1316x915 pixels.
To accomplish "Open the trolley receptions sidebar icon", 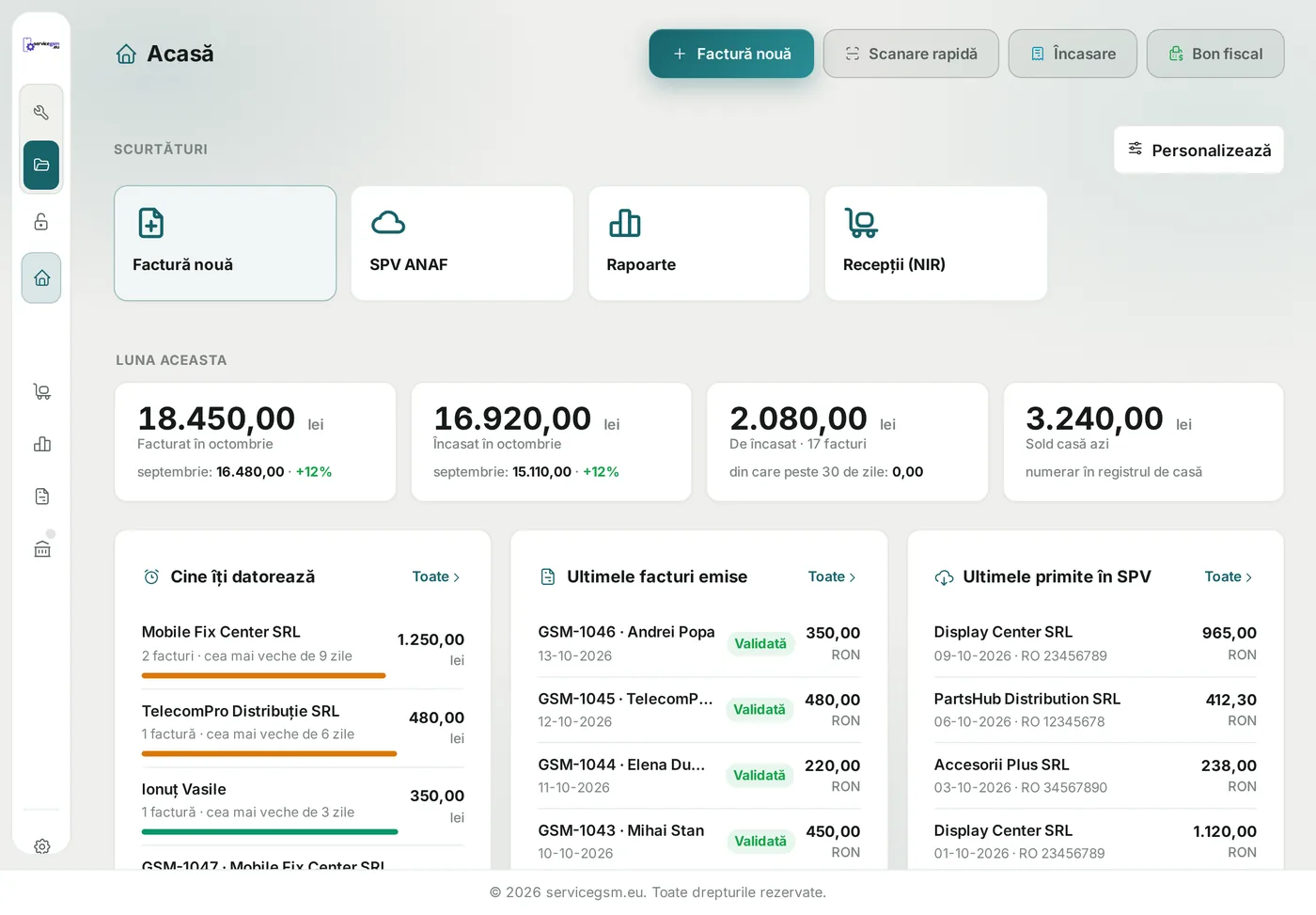I will [41, 391].
